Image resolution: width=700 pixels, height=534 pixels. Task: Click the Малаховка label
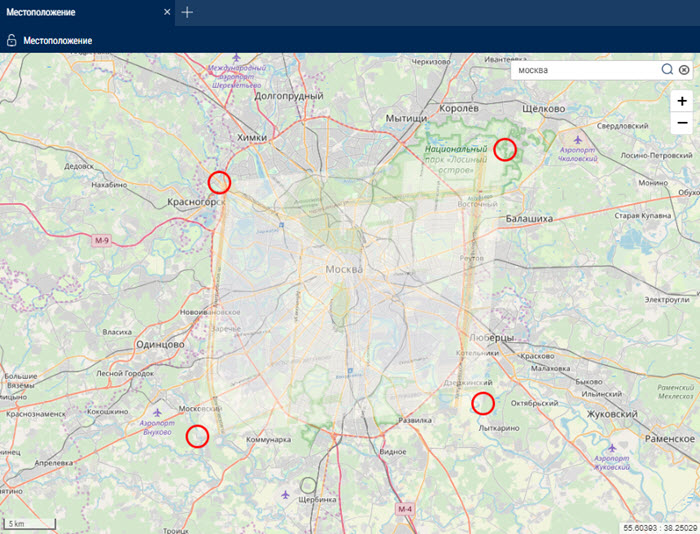550,369
